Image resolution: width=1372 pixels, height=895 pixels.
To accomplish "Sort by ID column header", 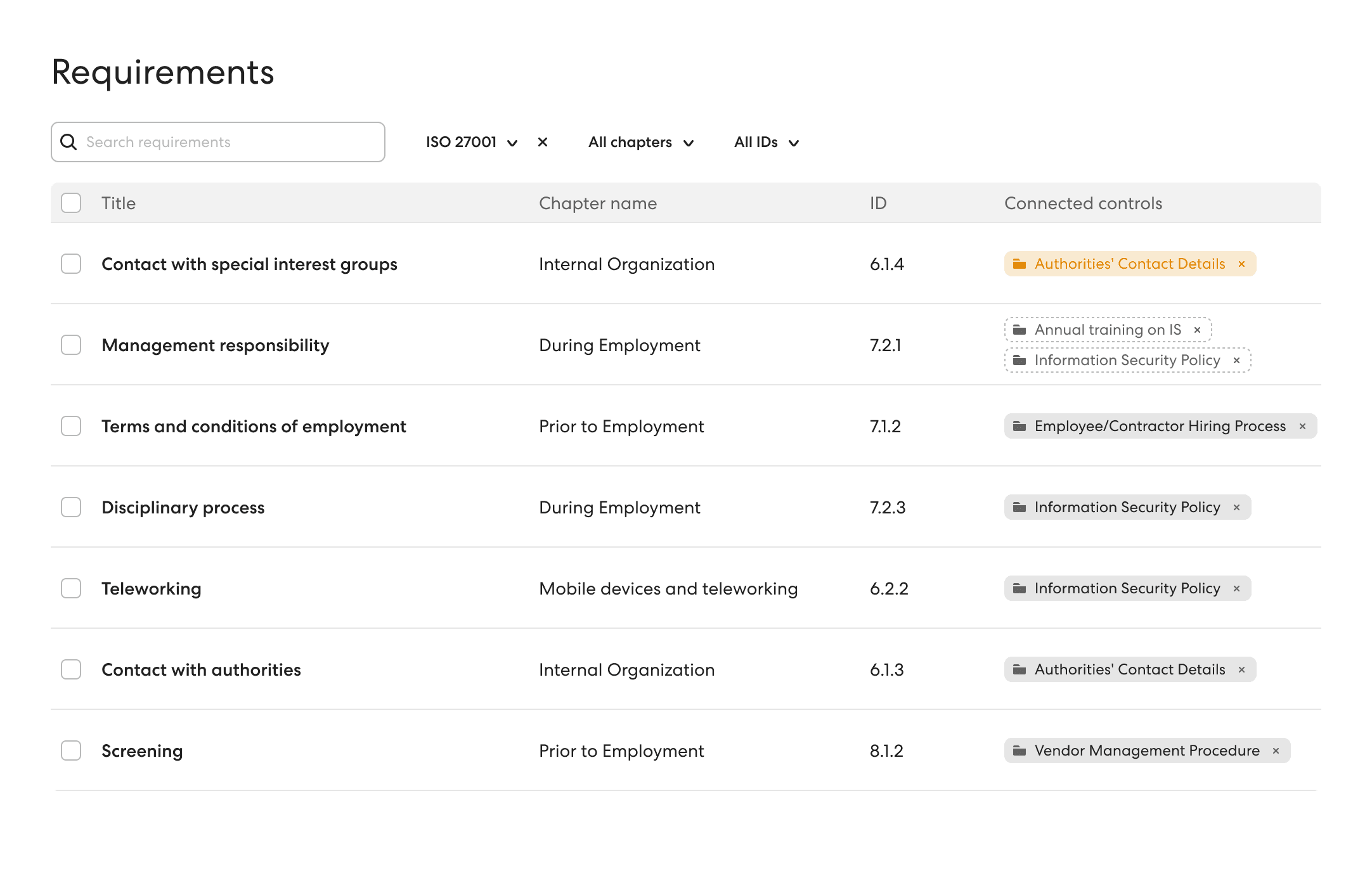I will pyautogui.click(x=878, y=203).
